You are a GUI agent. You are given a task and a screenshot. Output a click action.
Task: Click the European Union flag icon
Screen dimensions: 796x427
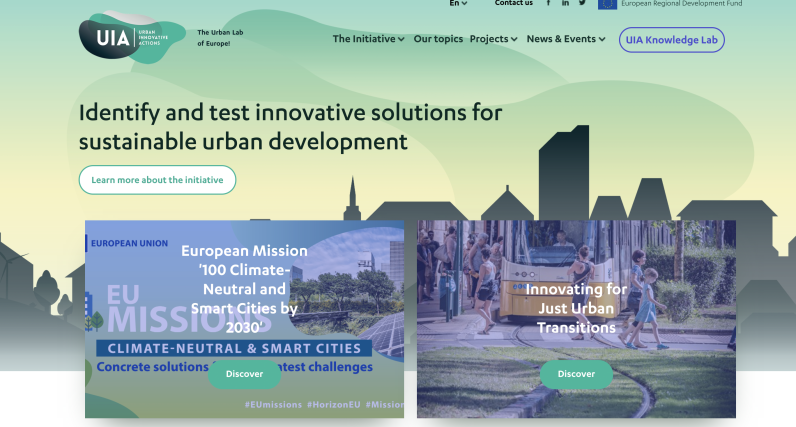[x=607, y=4]
